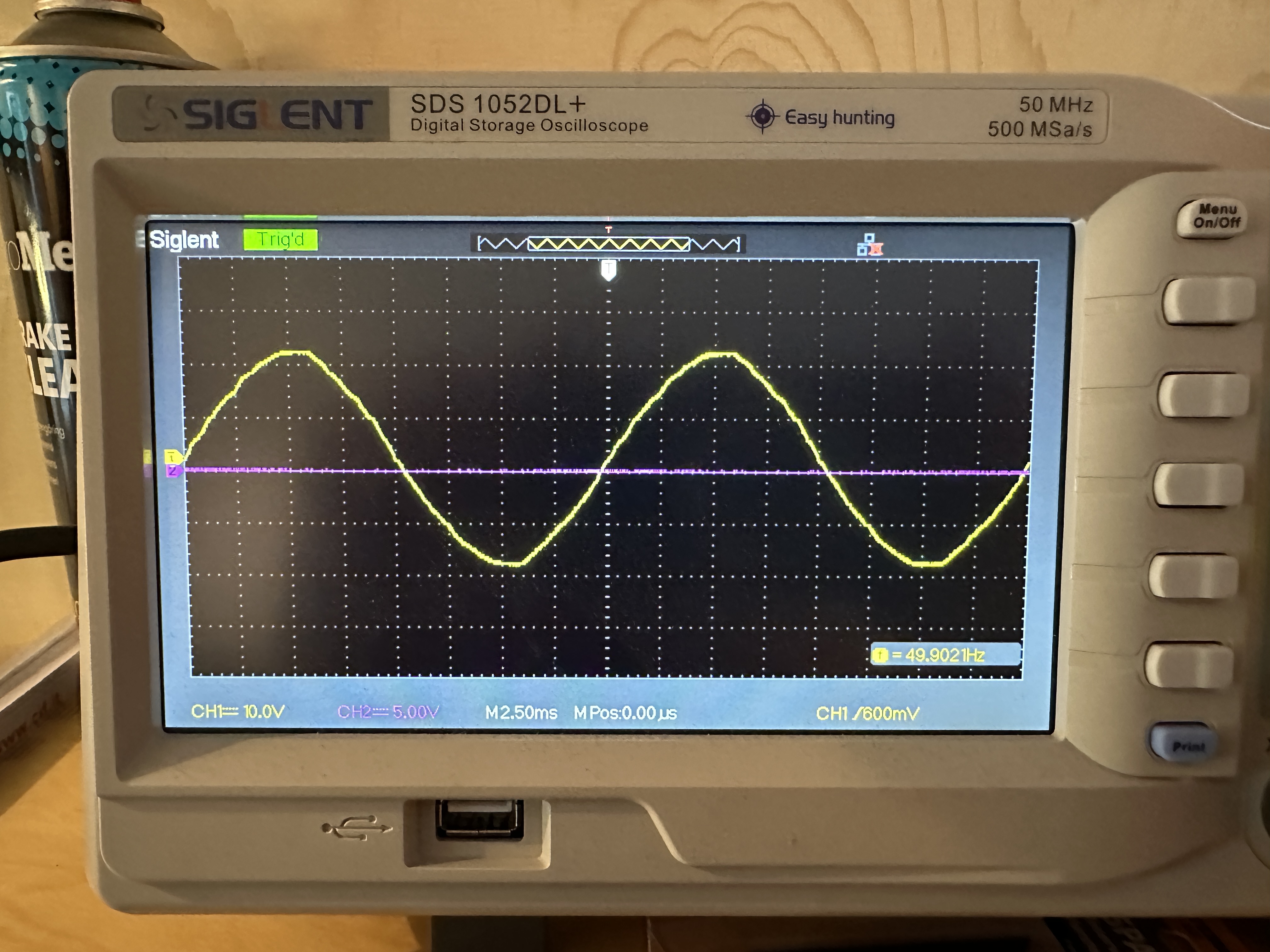Click the fifth softkey above Print
Screen dimensions: 1270x952
(1189, 666)
